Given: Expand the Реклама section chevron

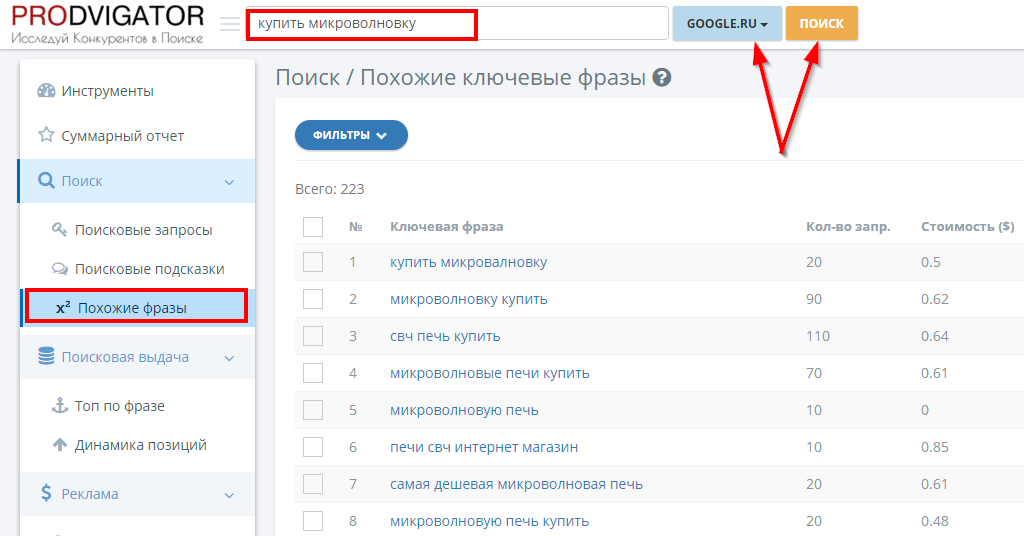Looking at the screenshot, I should (x=229, y=495).
